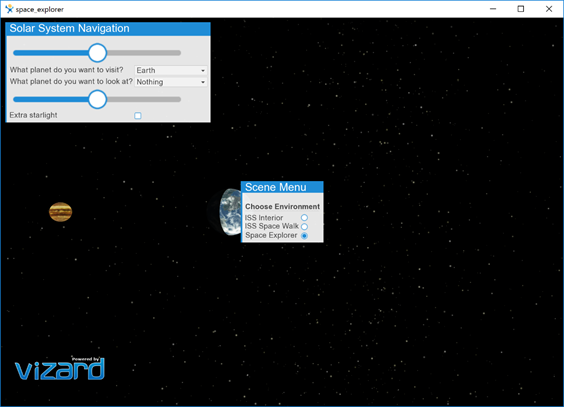Click the arrow beside Nothing selection
564x407 pixels.
click(203, 82)
